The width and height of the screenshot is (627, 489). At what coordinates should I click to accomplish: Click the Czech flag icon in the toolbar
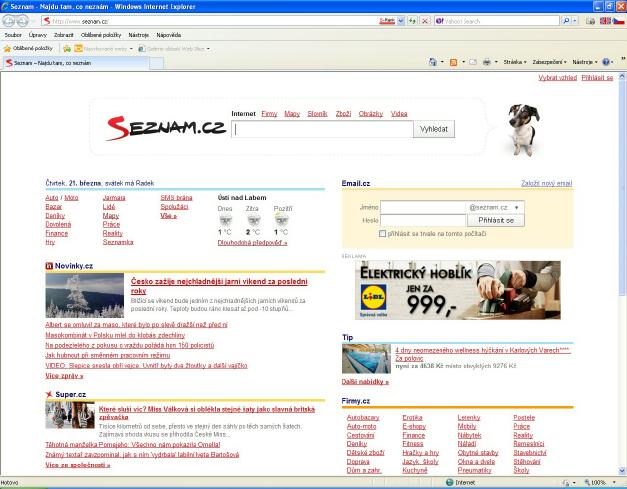click(x=619, y=21)
